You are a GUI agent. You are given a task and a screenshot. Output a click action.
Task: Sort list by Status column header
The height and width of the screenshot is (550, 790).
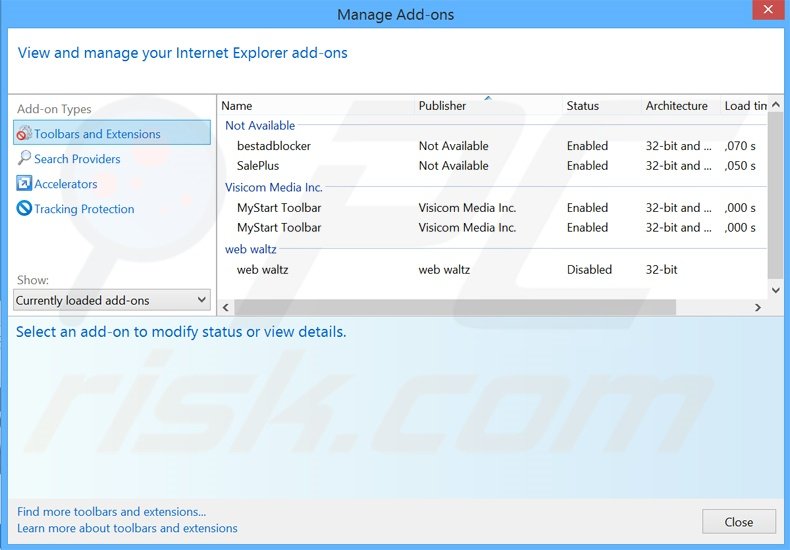602,106
